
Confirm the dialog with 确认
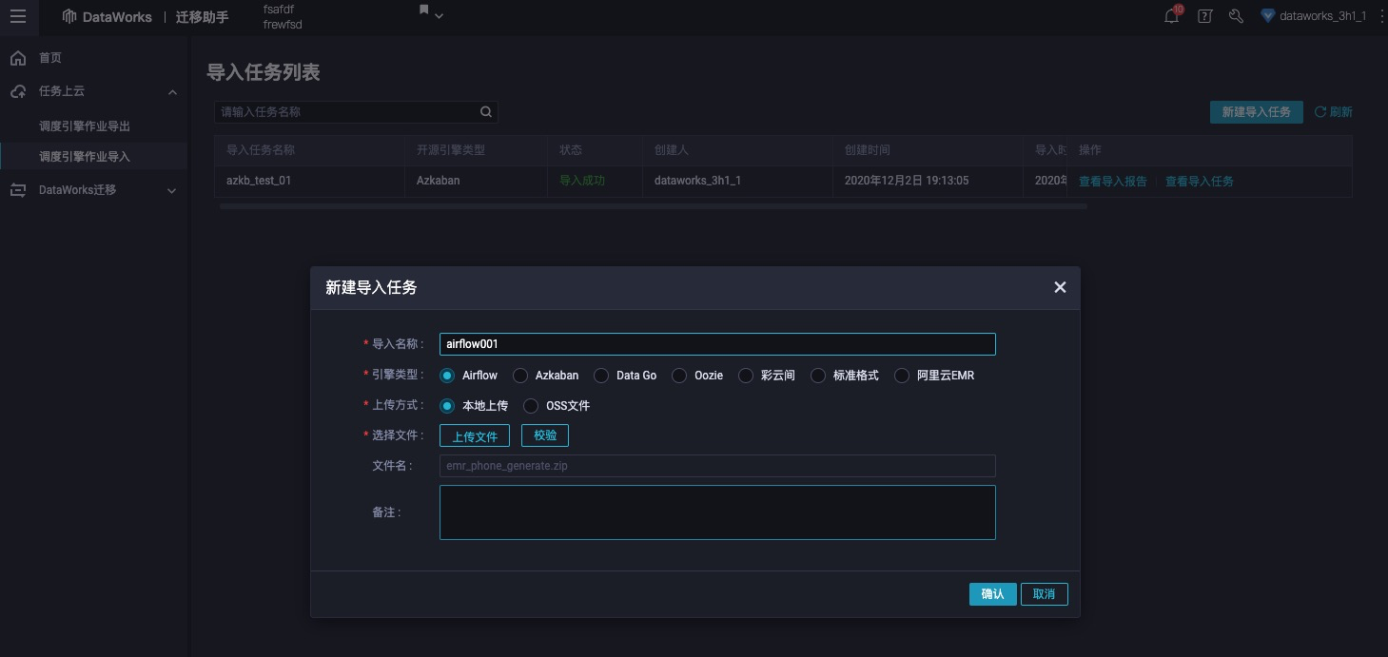click(x=993, y=594)
